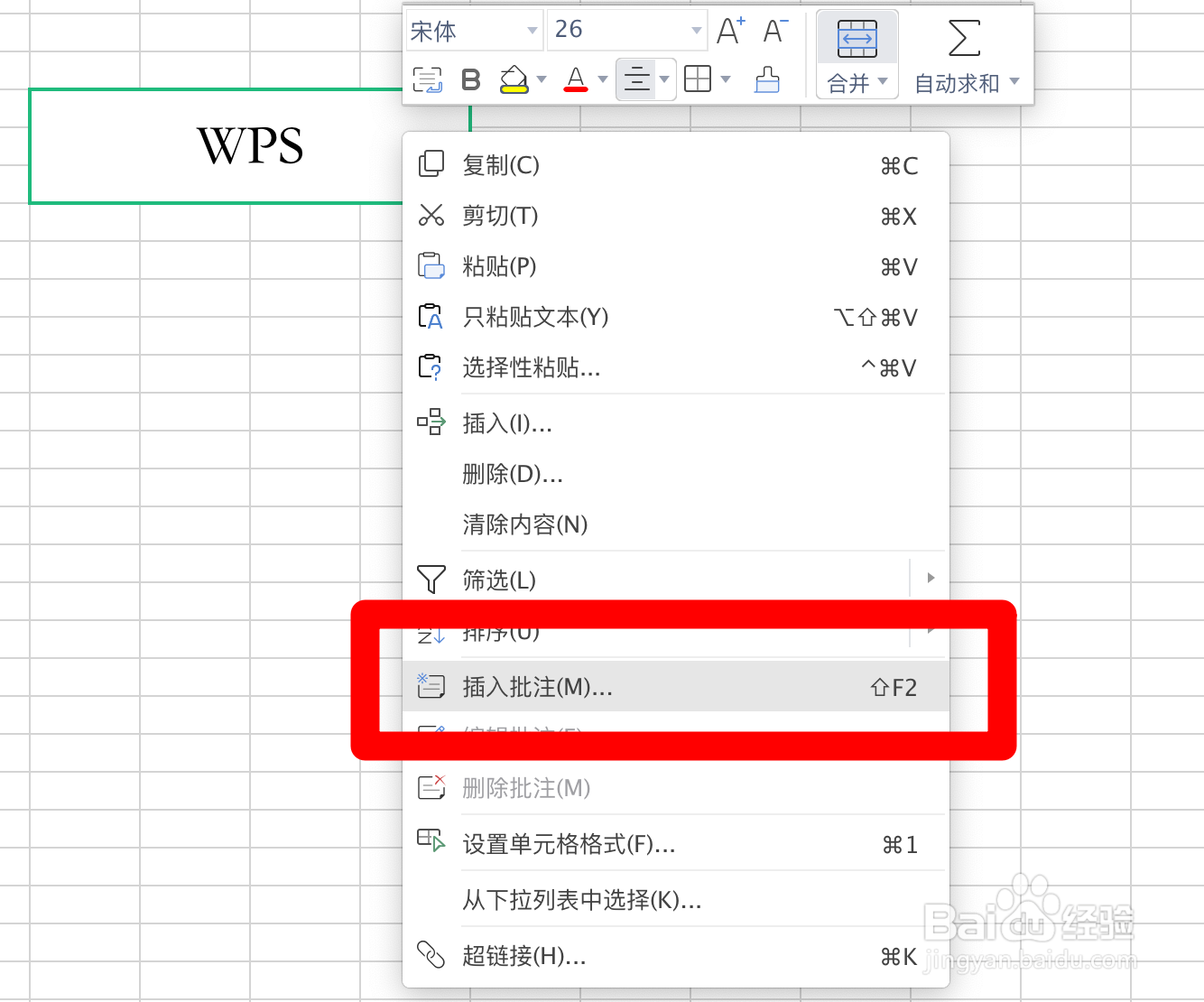Choose 粘贴(P) from context menu
The height and width of the screenshot is (1002, 1204).
676,266
